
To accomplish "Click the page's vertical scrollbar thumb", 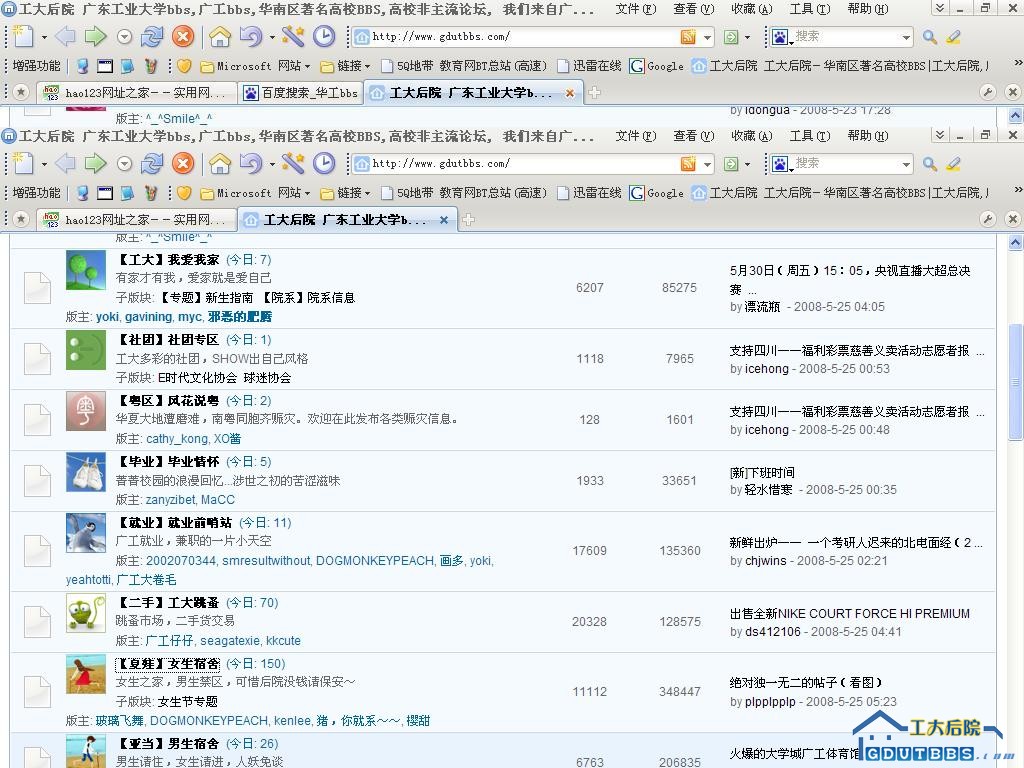I will tap(1015, 380).
